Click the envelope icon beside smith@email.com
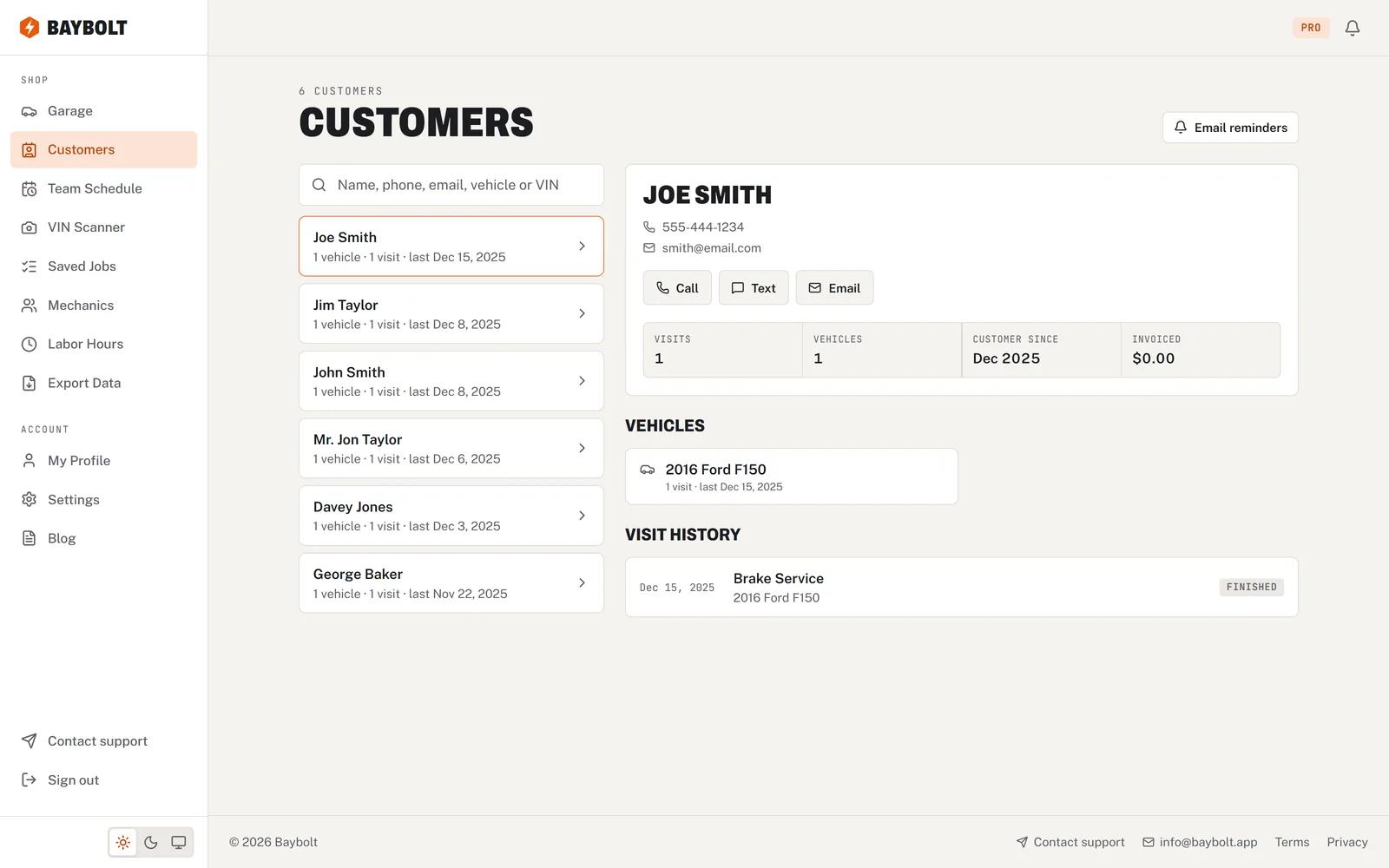 click(649, 248)
